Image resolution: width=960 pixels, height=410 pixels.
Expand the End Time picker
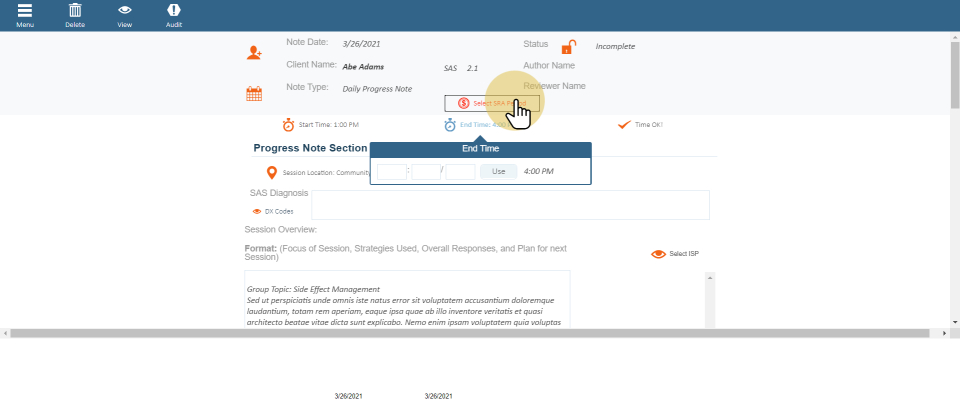451,125
